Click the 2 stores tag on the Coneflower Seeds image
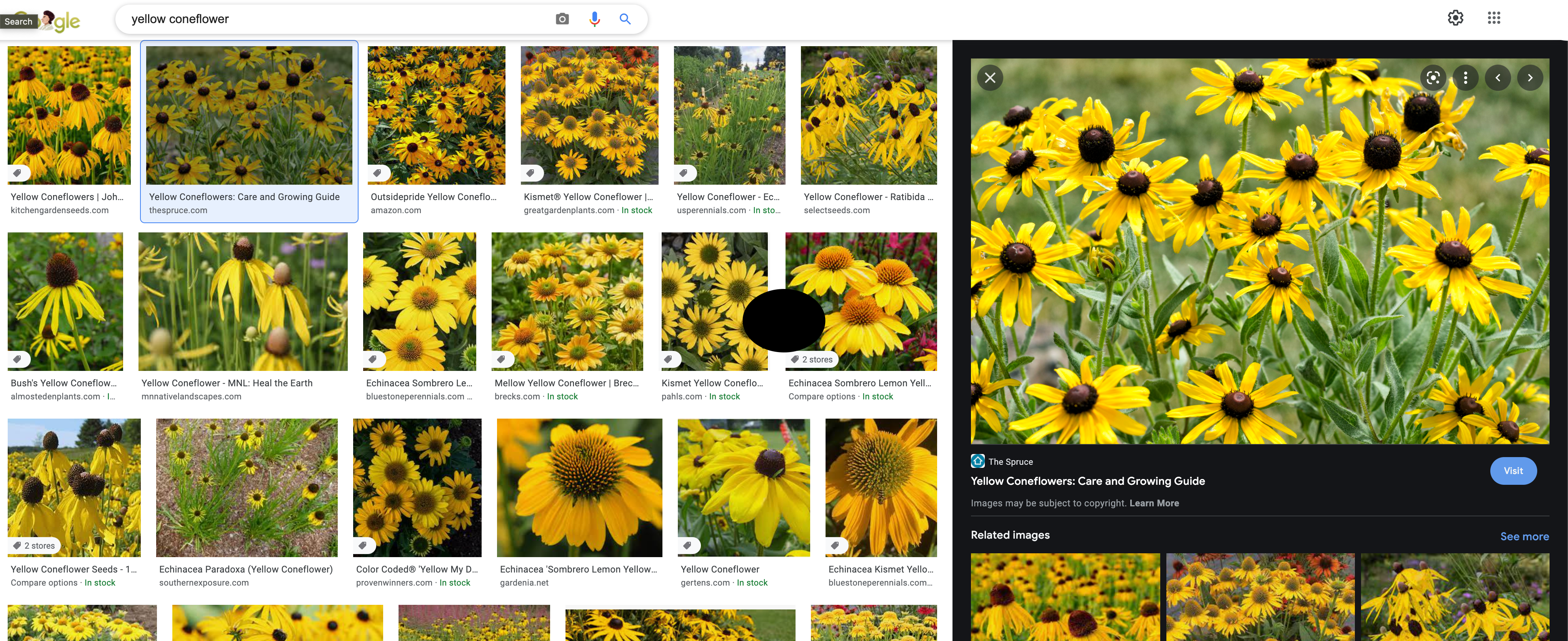Viewport: 1568px width, 641px height. (x=35, y=546)
